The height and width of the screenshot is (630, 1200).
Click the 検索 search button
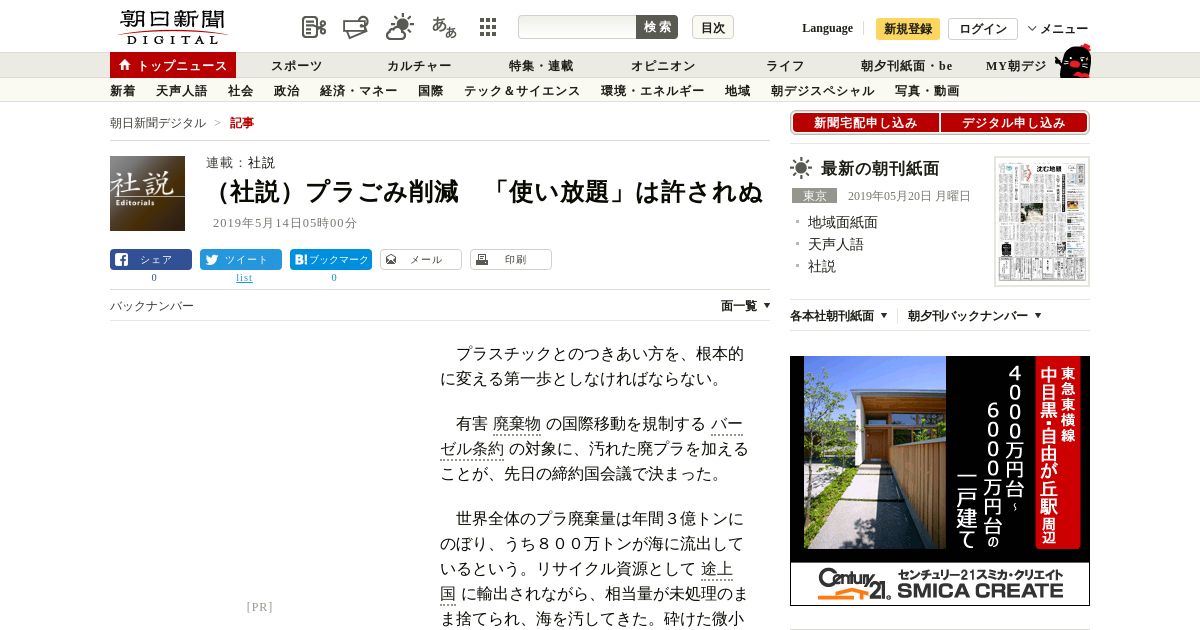(657, 27)
